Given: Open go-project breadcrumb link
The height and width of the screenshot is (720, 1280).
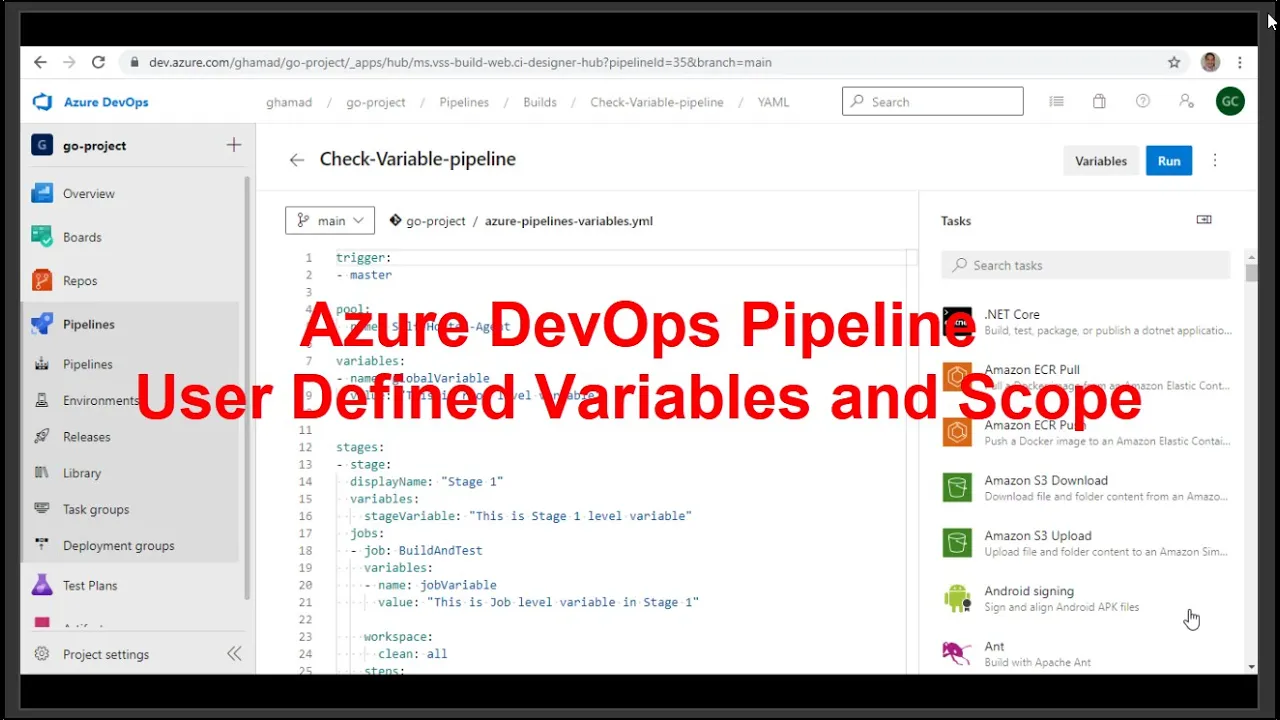Looking at the screenshot, I should pos(376,102).
